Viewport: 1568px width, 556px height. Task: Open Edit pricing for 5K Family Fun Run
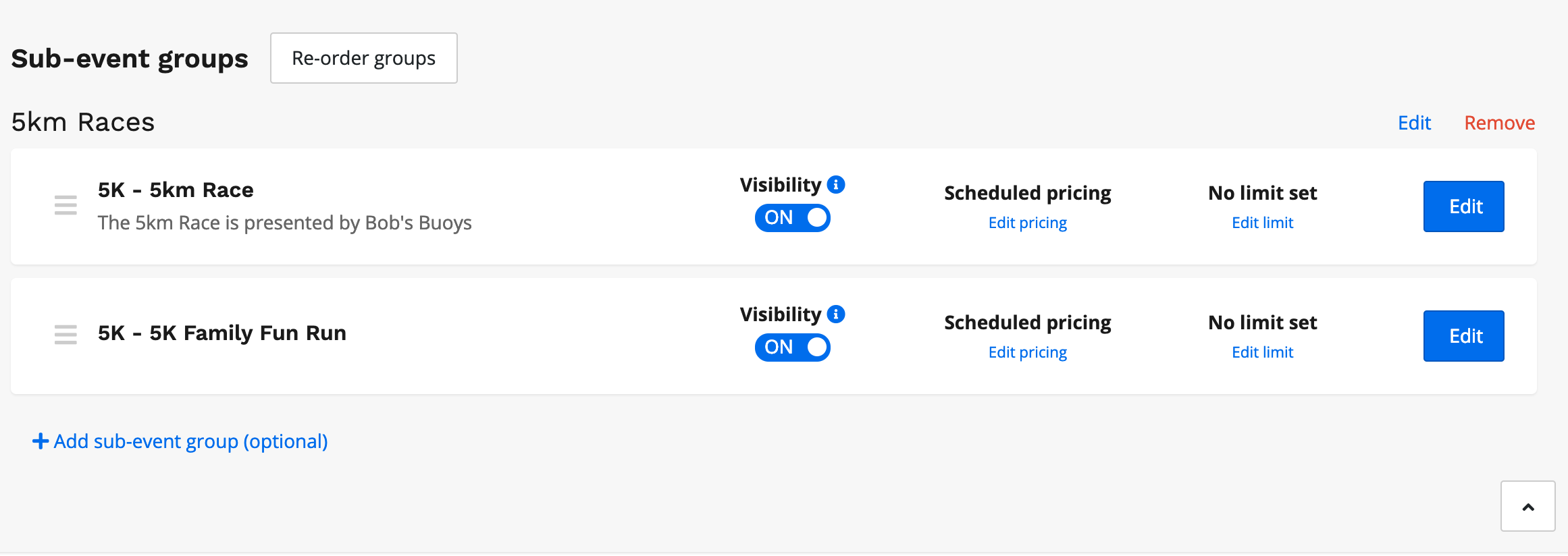[x=1027, y=352]
